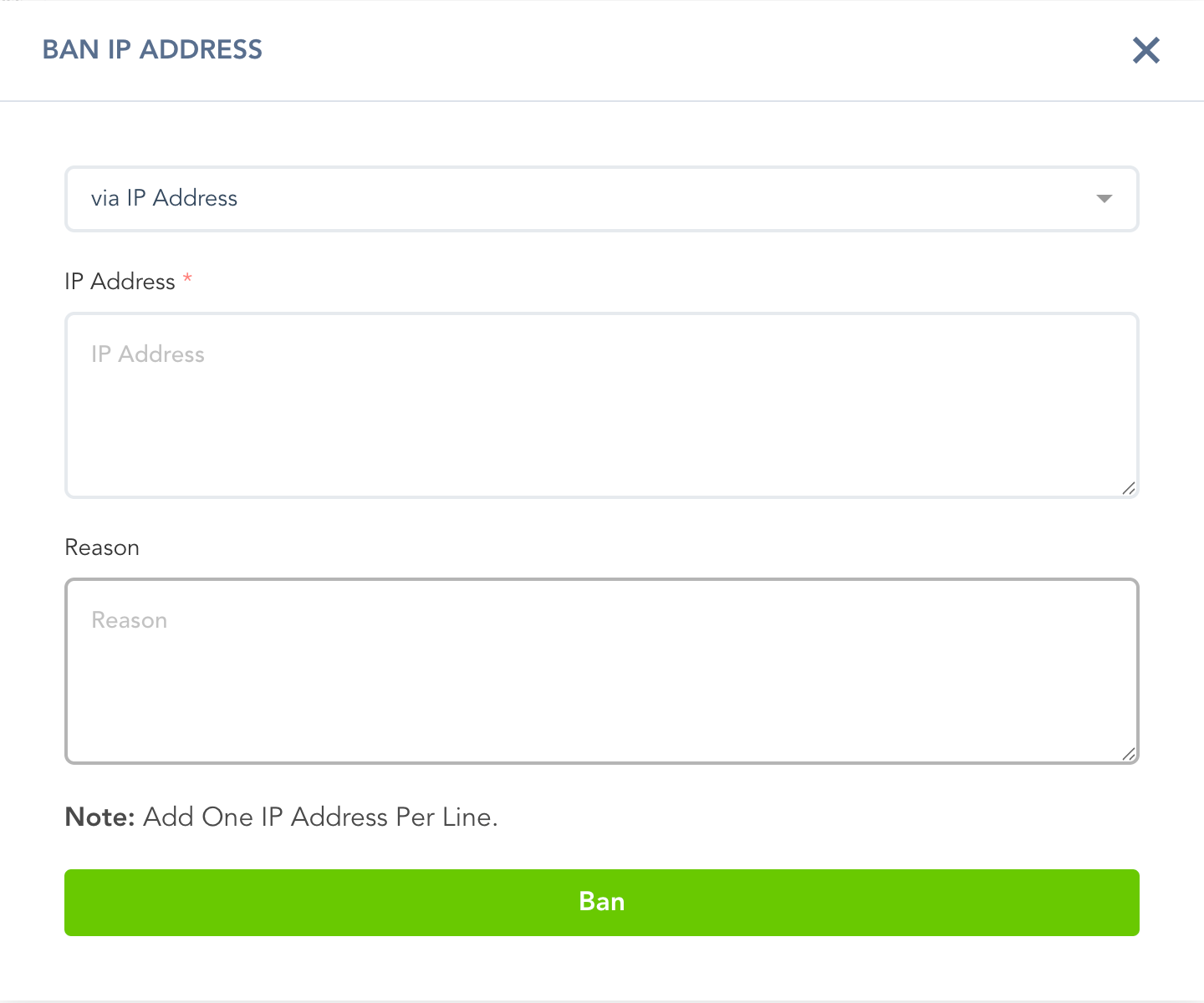Screen dimensions: 1204x1003
Task: Expand the ban method combo box
Action: click(x=602, y=199)
